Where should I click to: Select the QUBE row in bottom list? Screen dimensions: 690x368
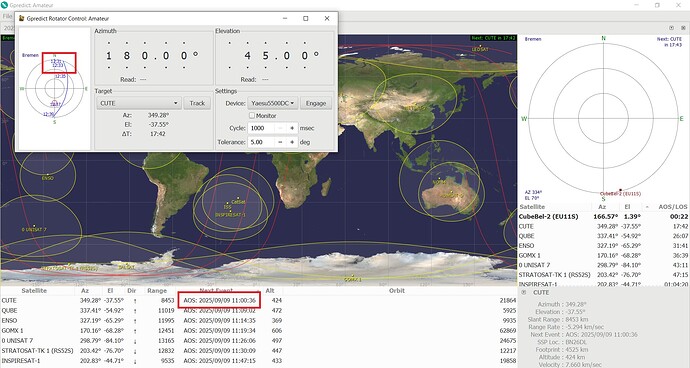(259, 310)
